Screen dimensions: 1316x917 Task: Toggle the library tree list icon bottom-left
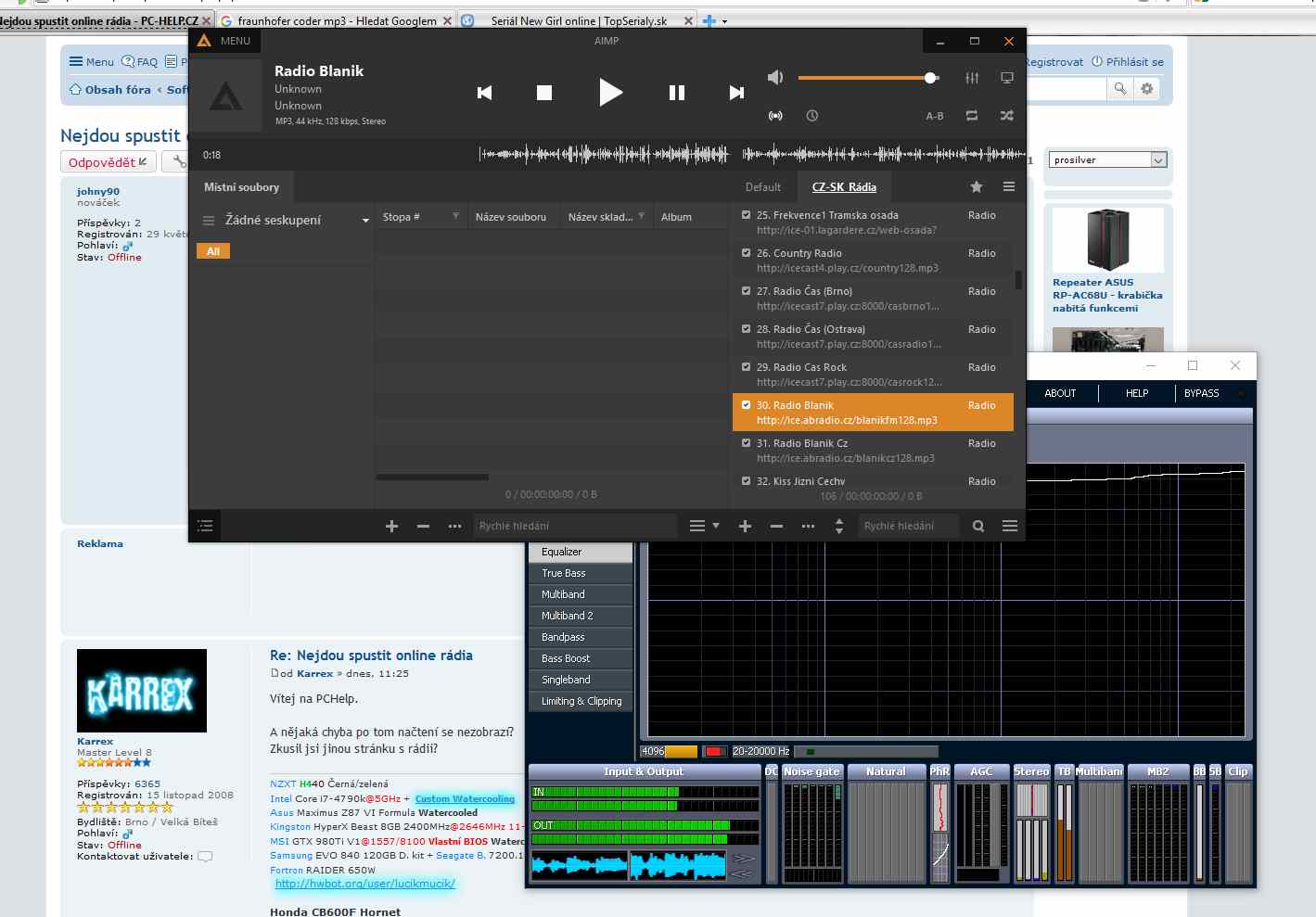tap(205, 526)
